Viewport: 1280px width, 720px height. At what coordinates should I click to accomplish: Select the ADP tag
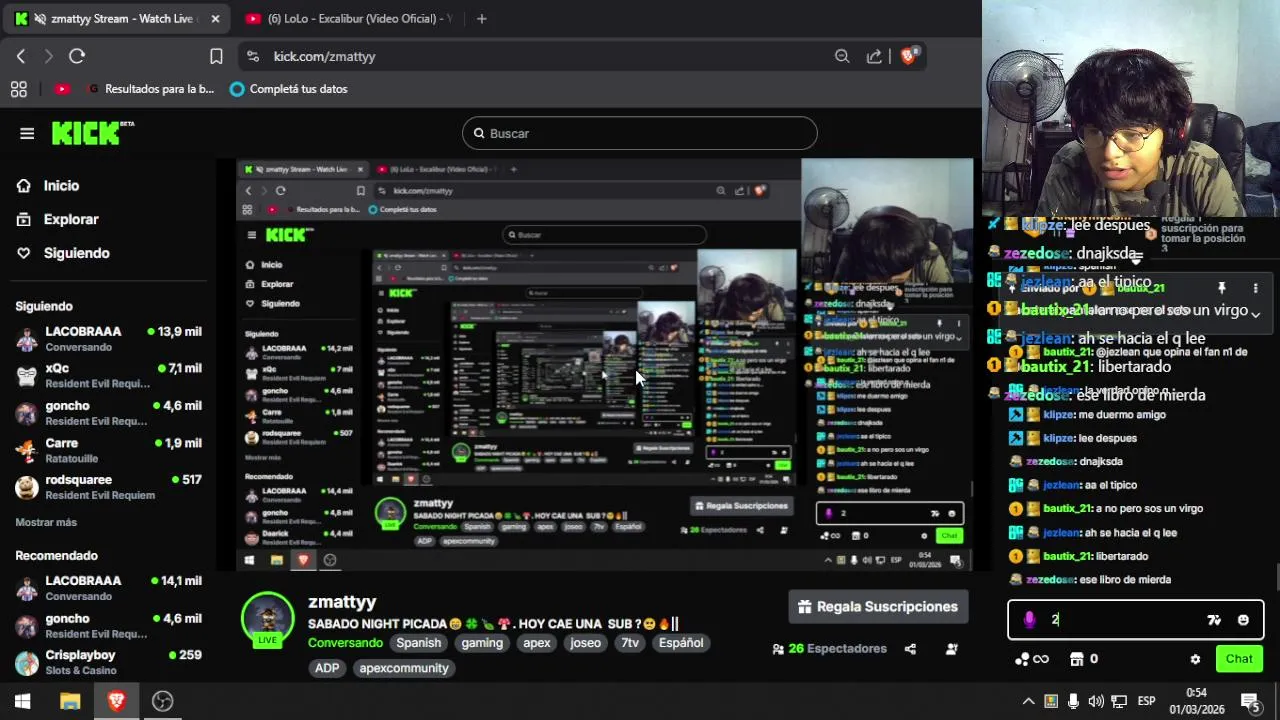[327, 668]
